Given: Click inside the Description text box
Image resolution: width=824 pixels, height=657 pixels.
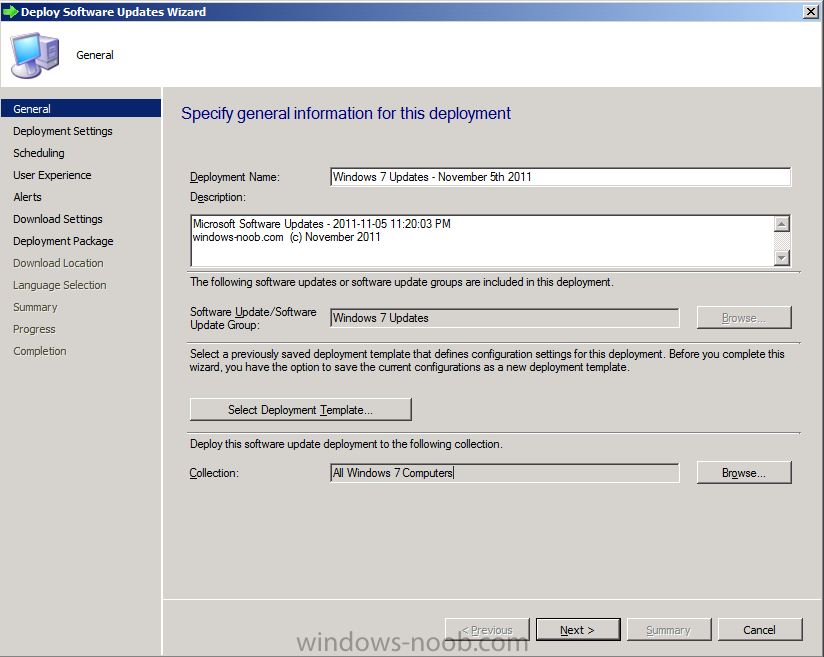Looking at the screenshot, I should tap(482, 240).
